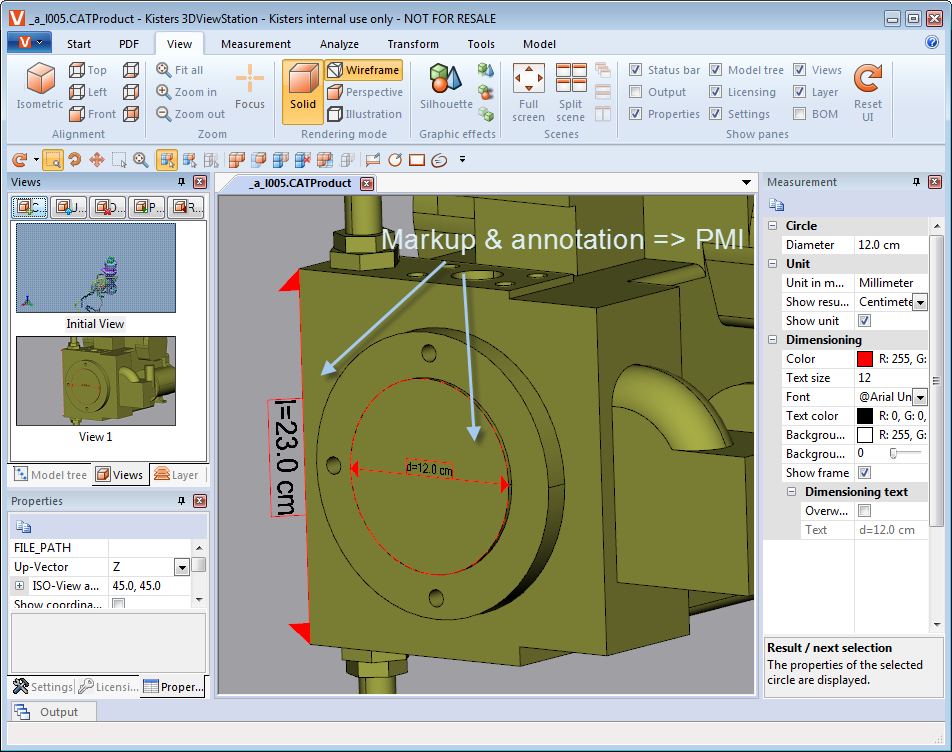The width and height of the screenshot is (952, 752).
Task: Uncheck the Properties pane checkbox in ribbon
Action: 635,113
